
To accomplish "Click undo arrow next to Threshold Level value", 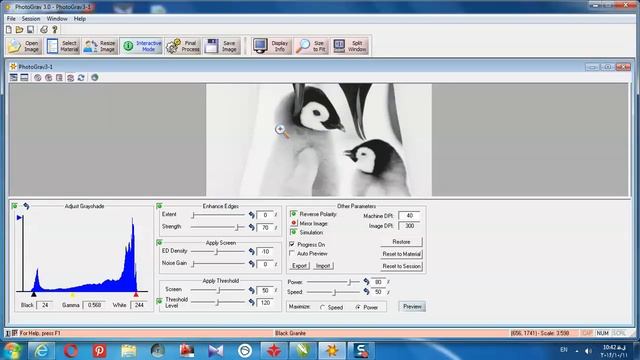I will (251, 302).
